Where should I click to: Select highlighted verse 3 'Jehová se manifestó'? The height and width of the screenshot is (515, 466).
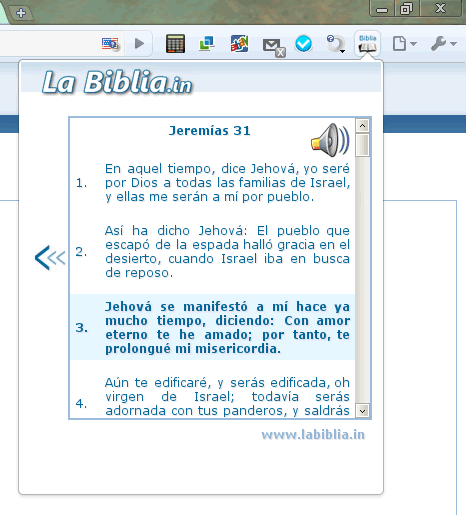[x=212, y=327]
